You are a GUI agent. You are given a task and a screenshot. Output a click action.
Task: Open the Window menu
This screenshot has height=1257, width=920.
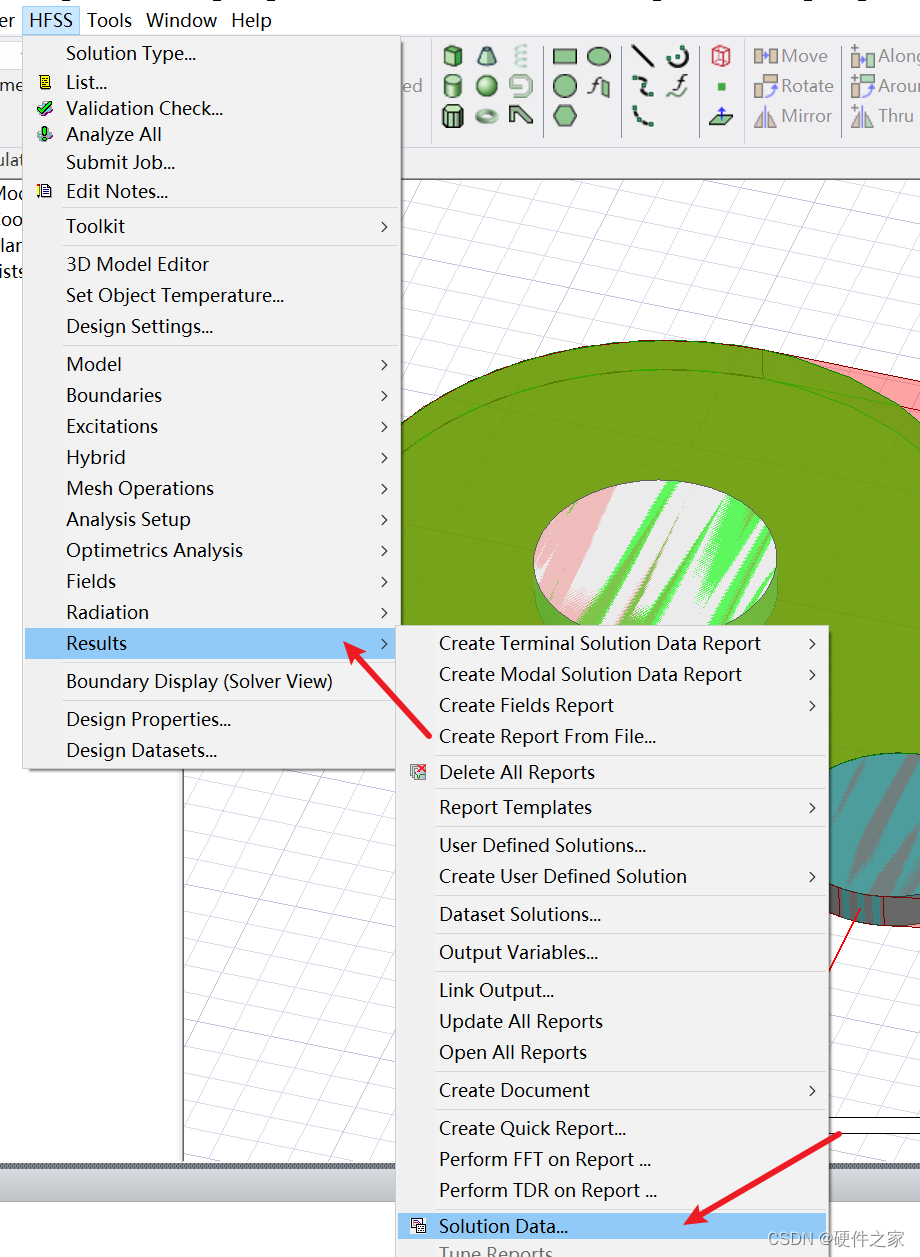pos(181,20)
